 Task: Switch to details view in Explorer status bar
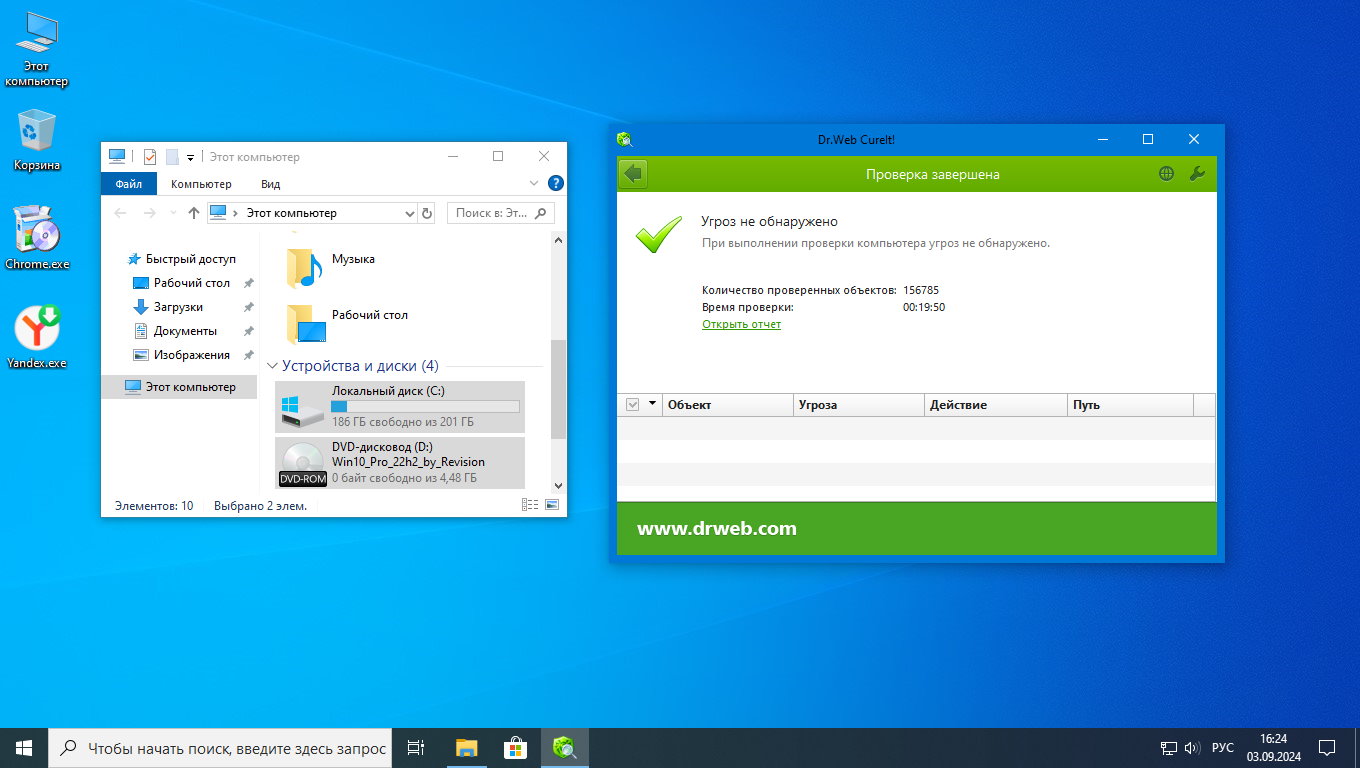coord(530,506)
